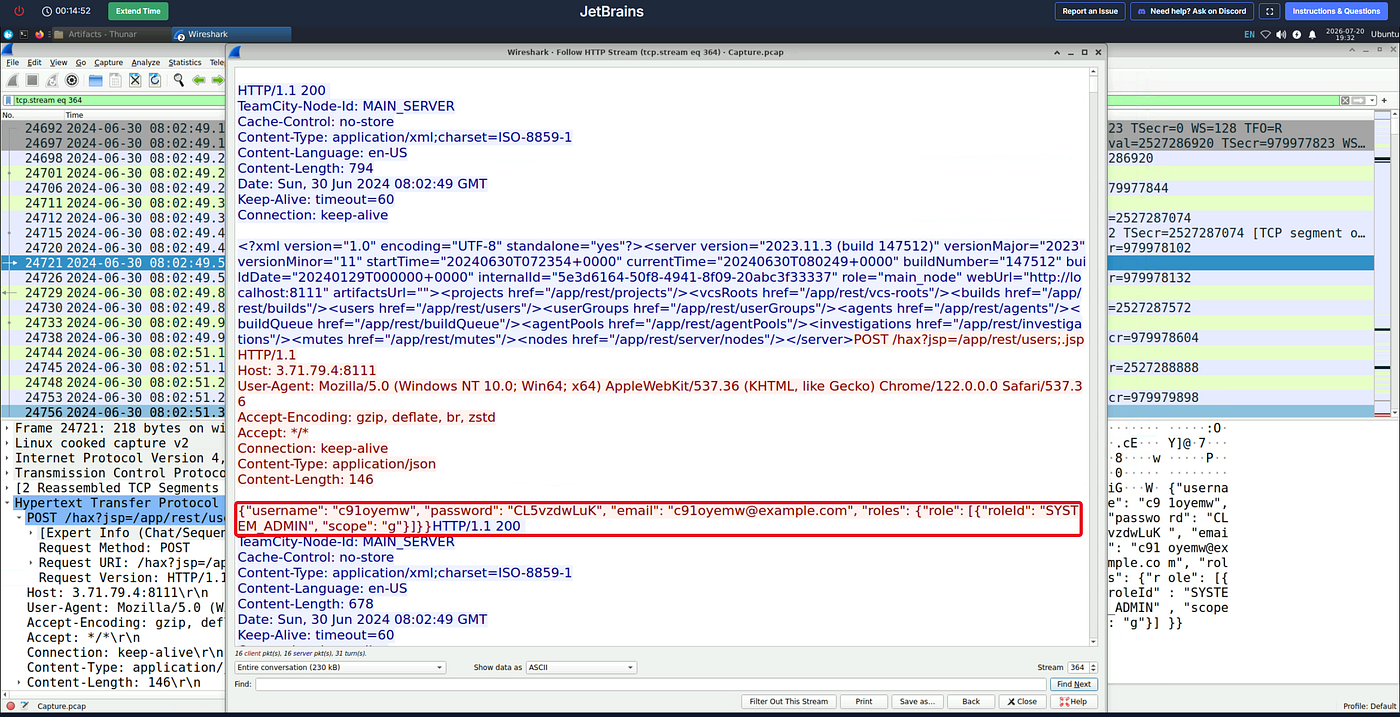Click the volume icon in system tray
Screen dimensions: 1400x717
pos(1281,34)
